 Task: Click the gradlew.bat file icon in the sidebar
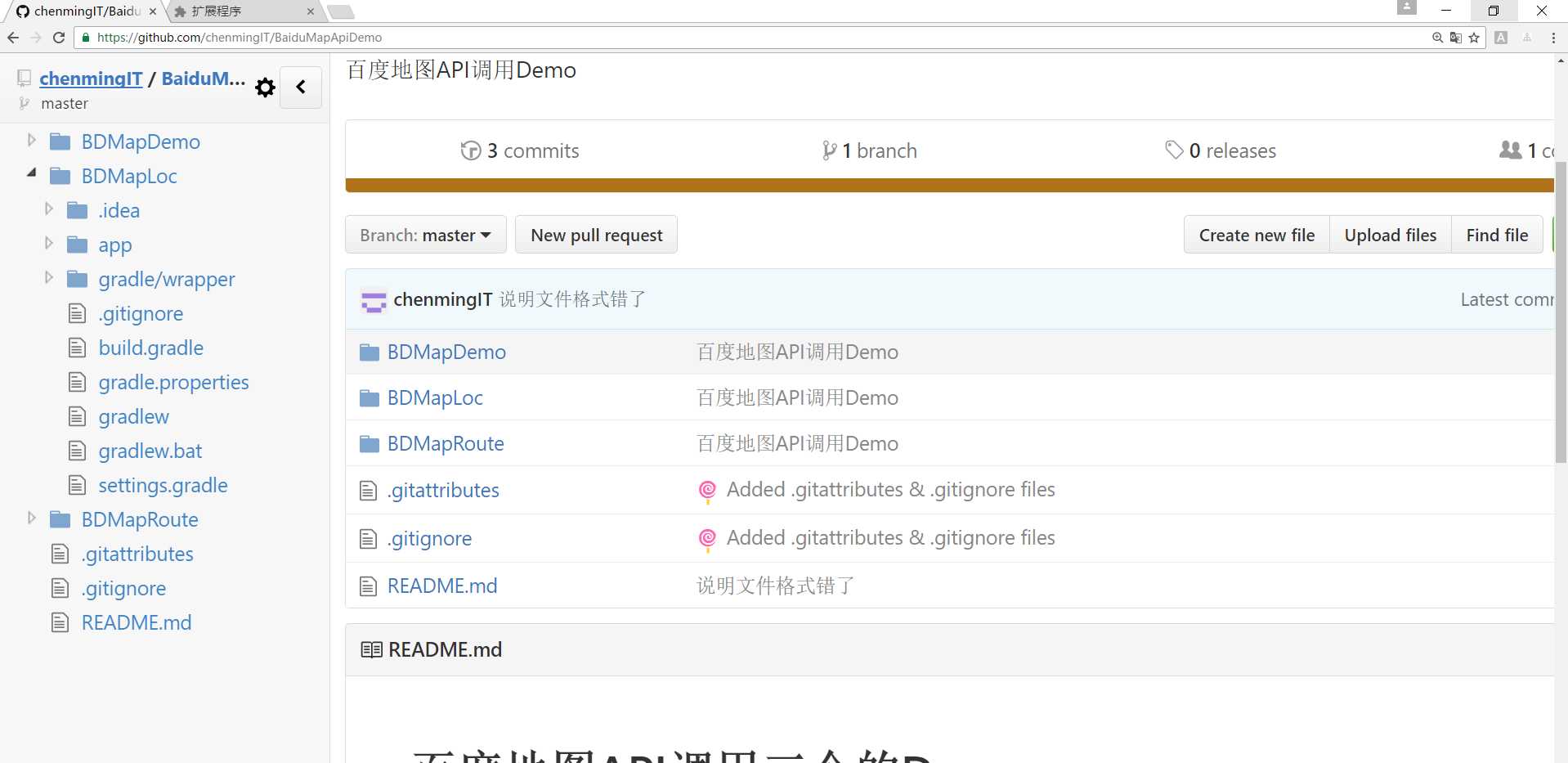pos(77,451)
